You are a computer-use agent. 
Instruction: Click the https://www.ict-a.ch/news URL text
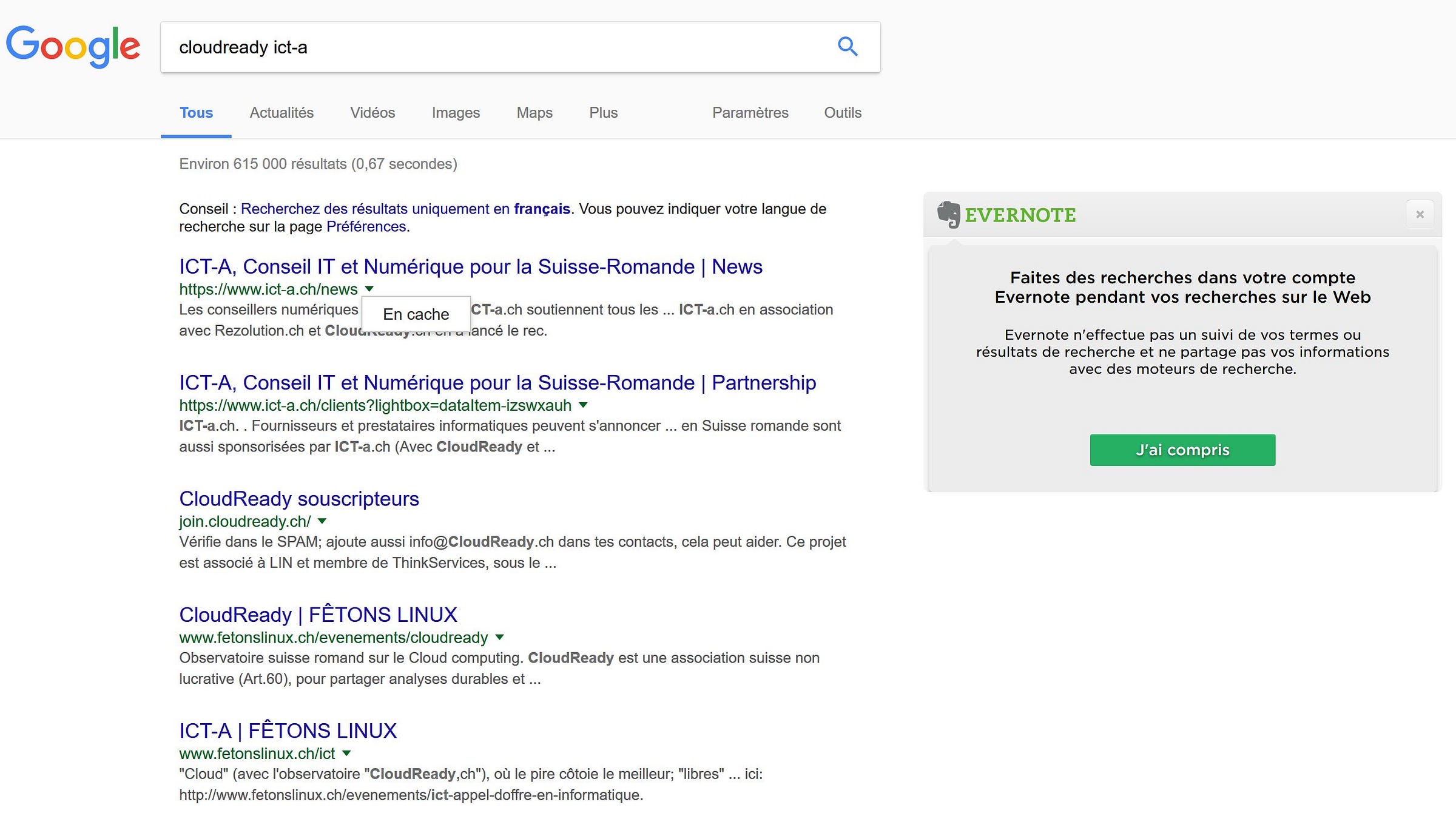[268, 289]
